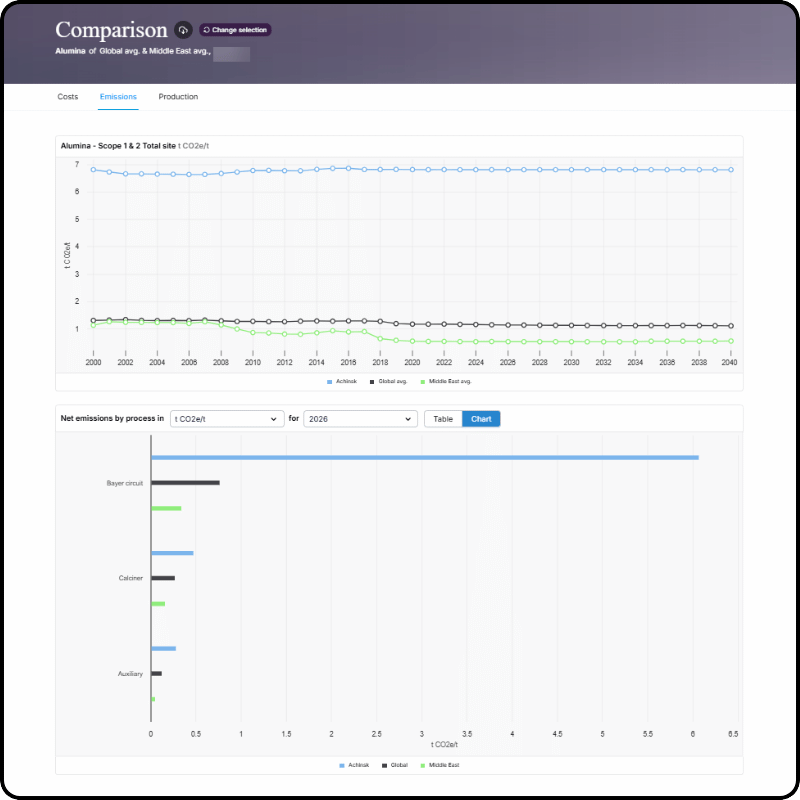Click the Calciner axis label
800x800 pixels.
click(131, 578)
